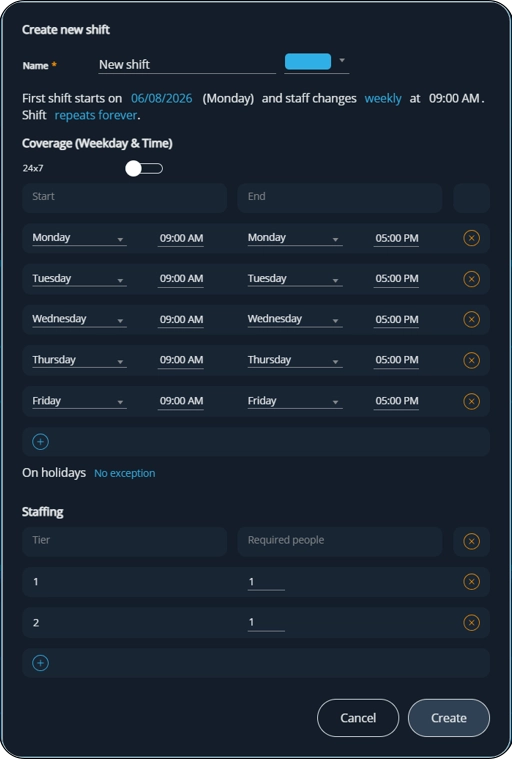
Task: Click the Create button
Action: click(449, 718)
